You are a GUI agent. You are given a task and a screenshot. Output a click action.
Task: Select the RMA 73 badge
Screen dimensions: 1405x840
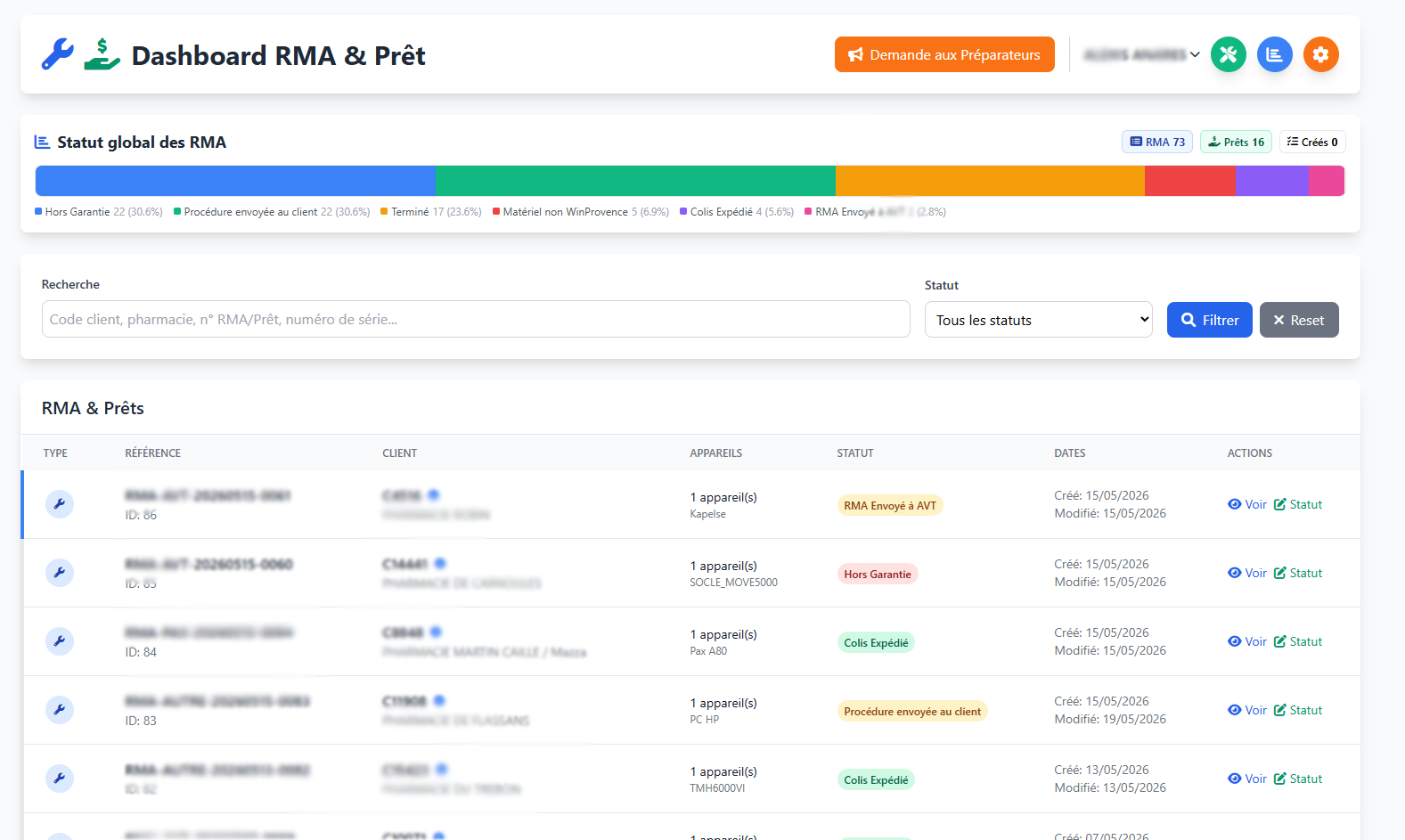coord(1157,142)
